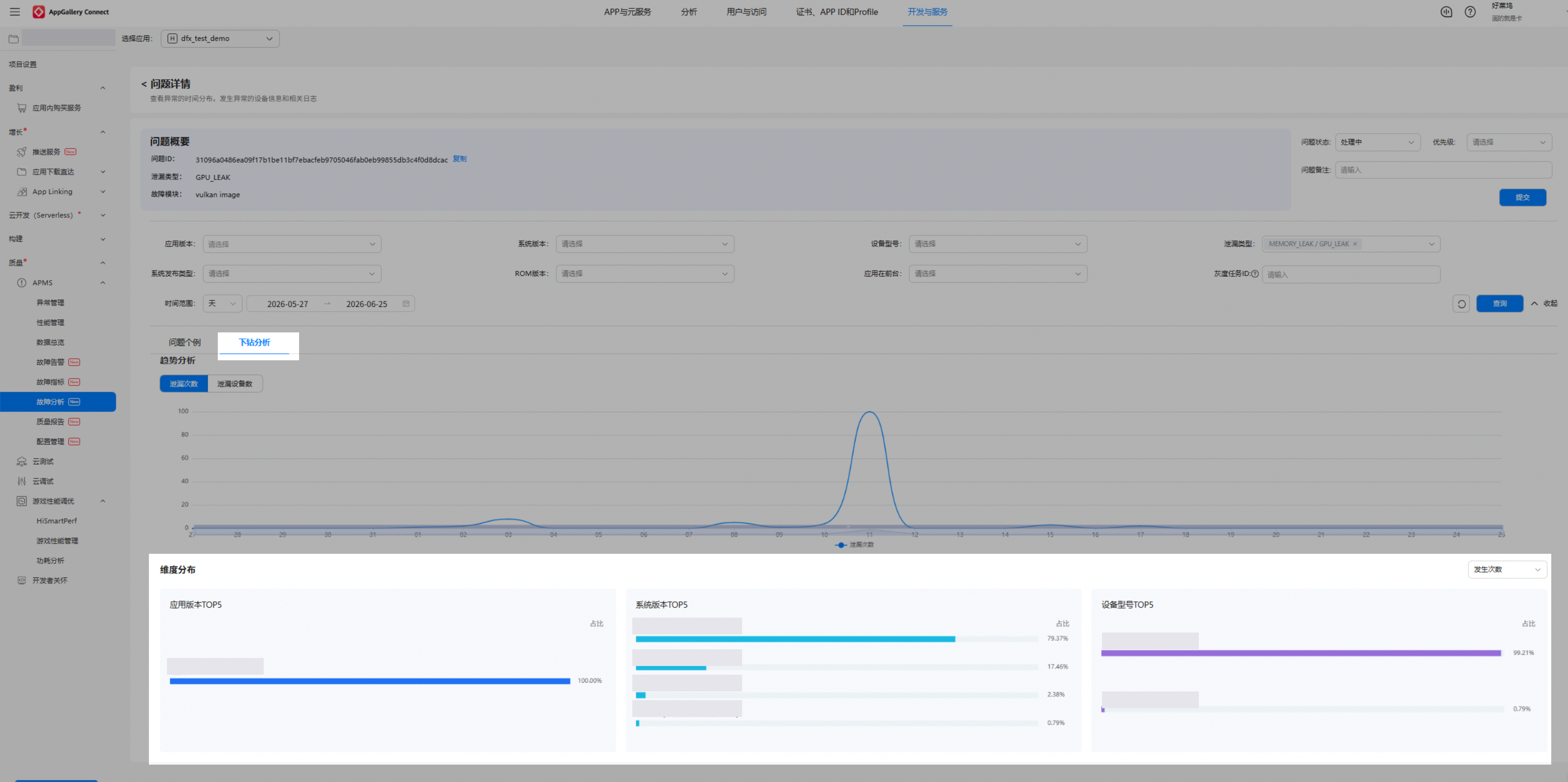Remove the MEMORY_LEAK / GPU_LEAK tag
1568x782 pixels.
click(1355, 244)
